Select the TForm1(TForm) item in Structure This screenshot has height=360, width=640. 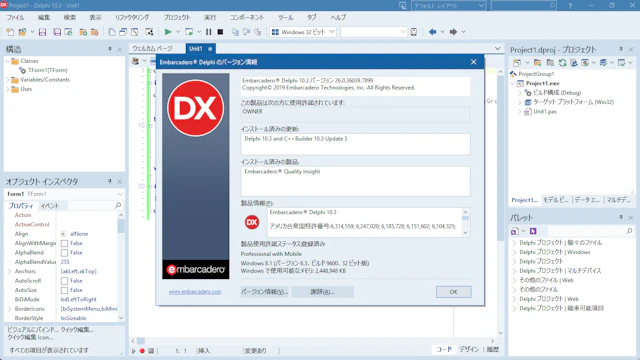pyautogui.click(x=47, y=70)
